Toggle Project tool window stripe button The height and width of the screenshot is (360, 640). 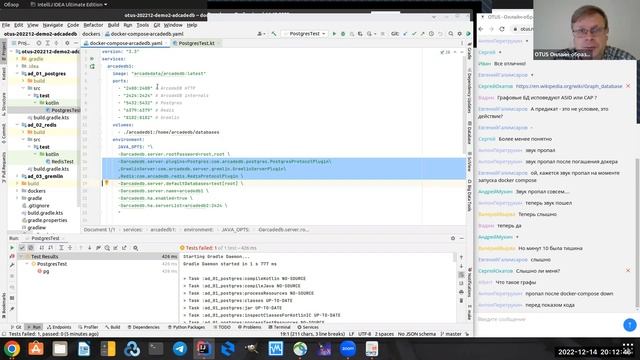coord(4,50)
